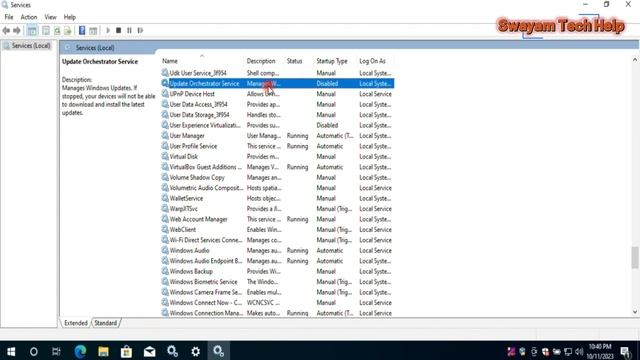Go forward using the Forward arrow toolbar icon
The width and height of the screenshot is (640, 360).
[17, 31]
